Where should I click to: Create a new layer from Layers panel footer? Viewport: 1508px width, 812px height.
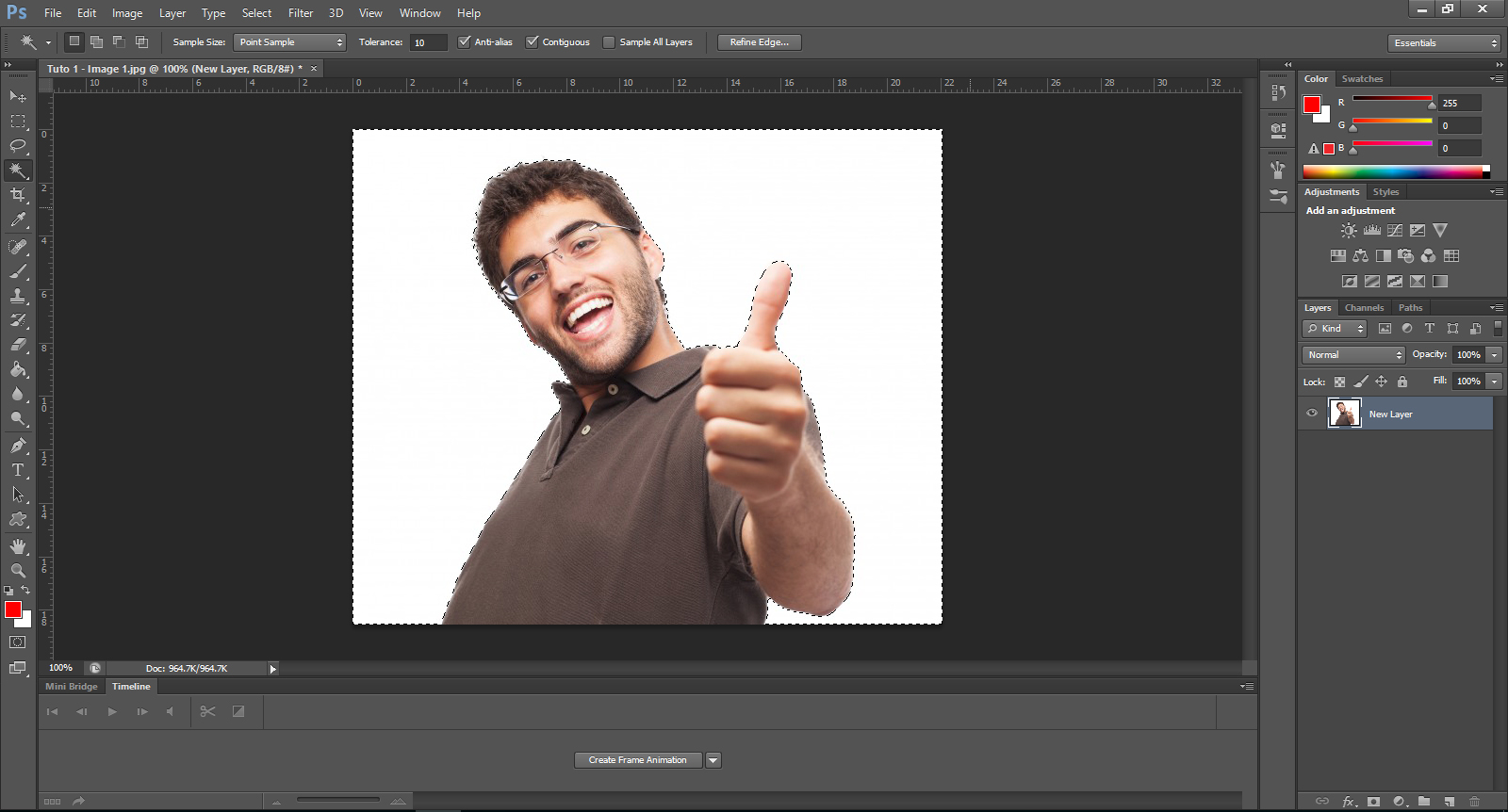[x=1450, y=802]
